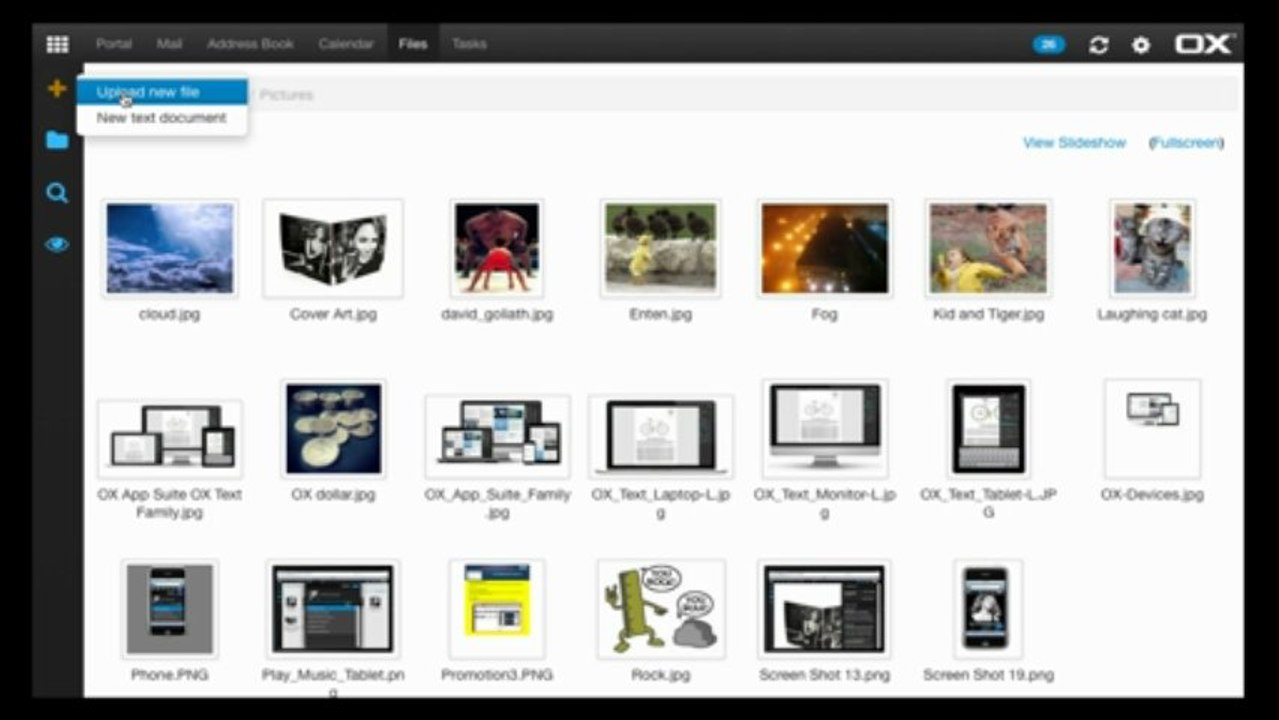This screenshot has height=720, width=1279.
Task: Open the OX-Devices.jpg thumbnail
Action: (x=1152, y=428)
